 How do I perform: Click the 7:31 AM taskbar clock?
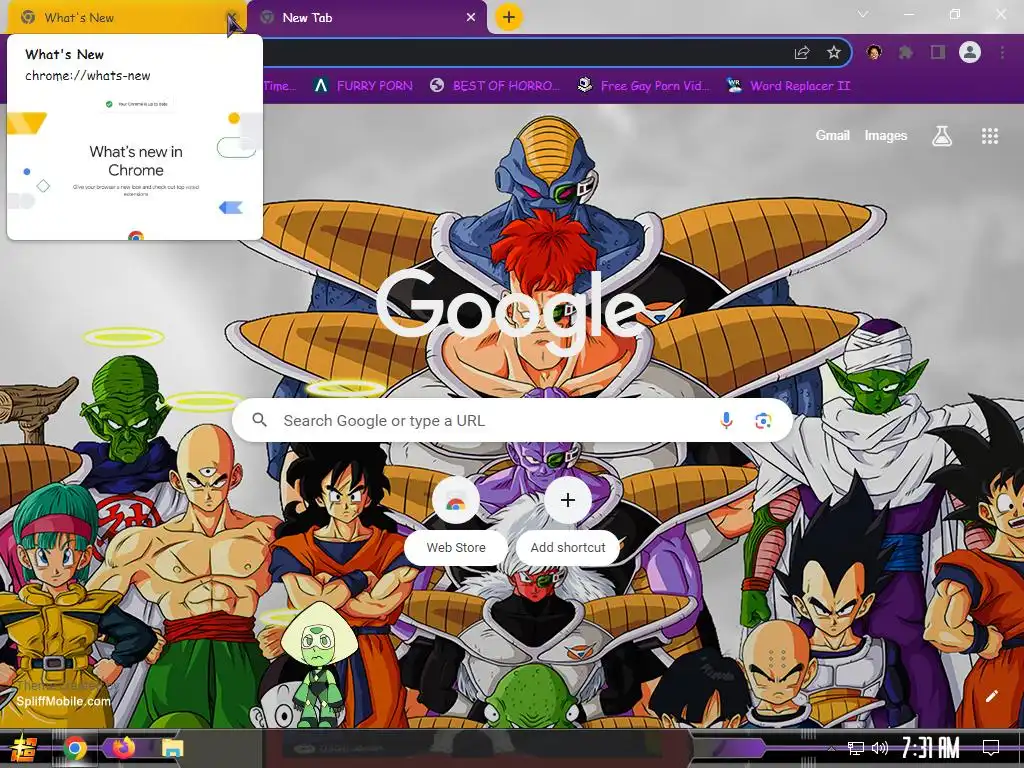pyautogui.click(x=931, y=748)
